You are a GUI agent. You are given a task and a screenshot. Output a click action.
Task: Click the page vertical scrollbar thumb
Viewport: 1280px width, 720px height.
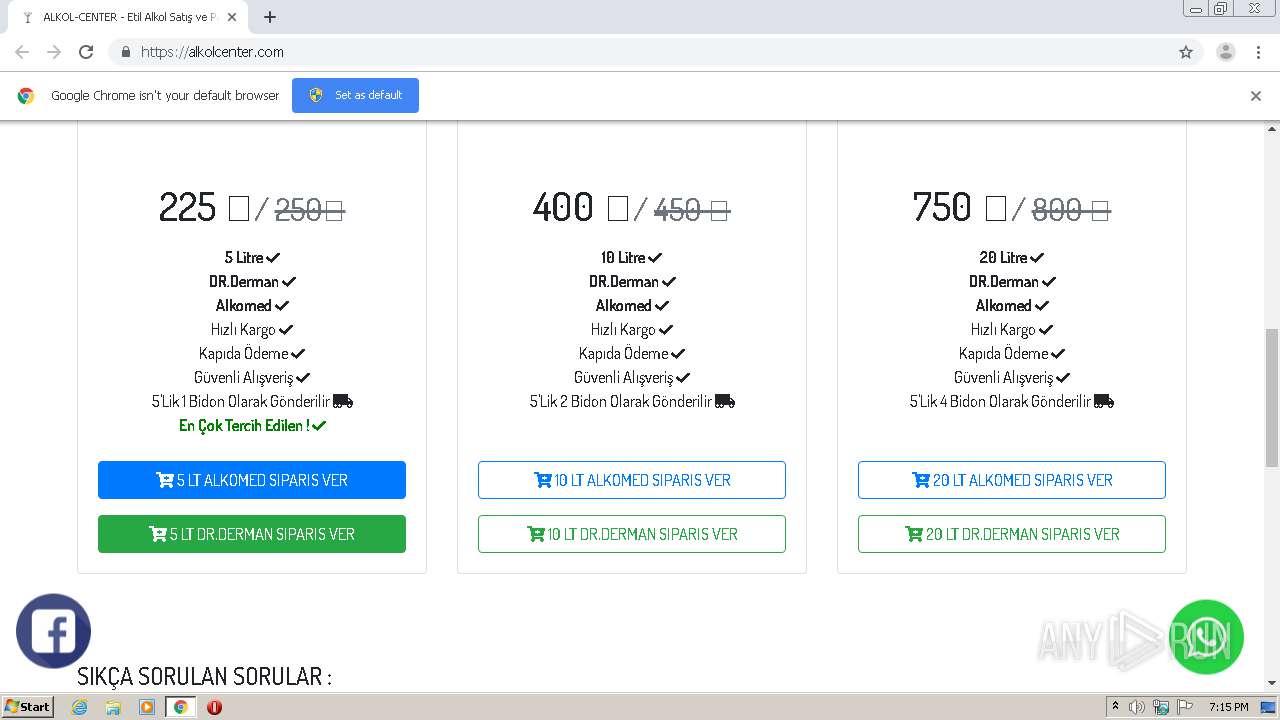(1272, 397)
